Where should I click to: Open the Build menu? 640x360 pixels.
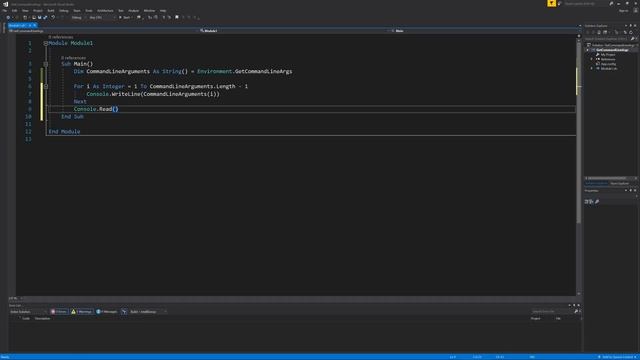pos(51,11)
